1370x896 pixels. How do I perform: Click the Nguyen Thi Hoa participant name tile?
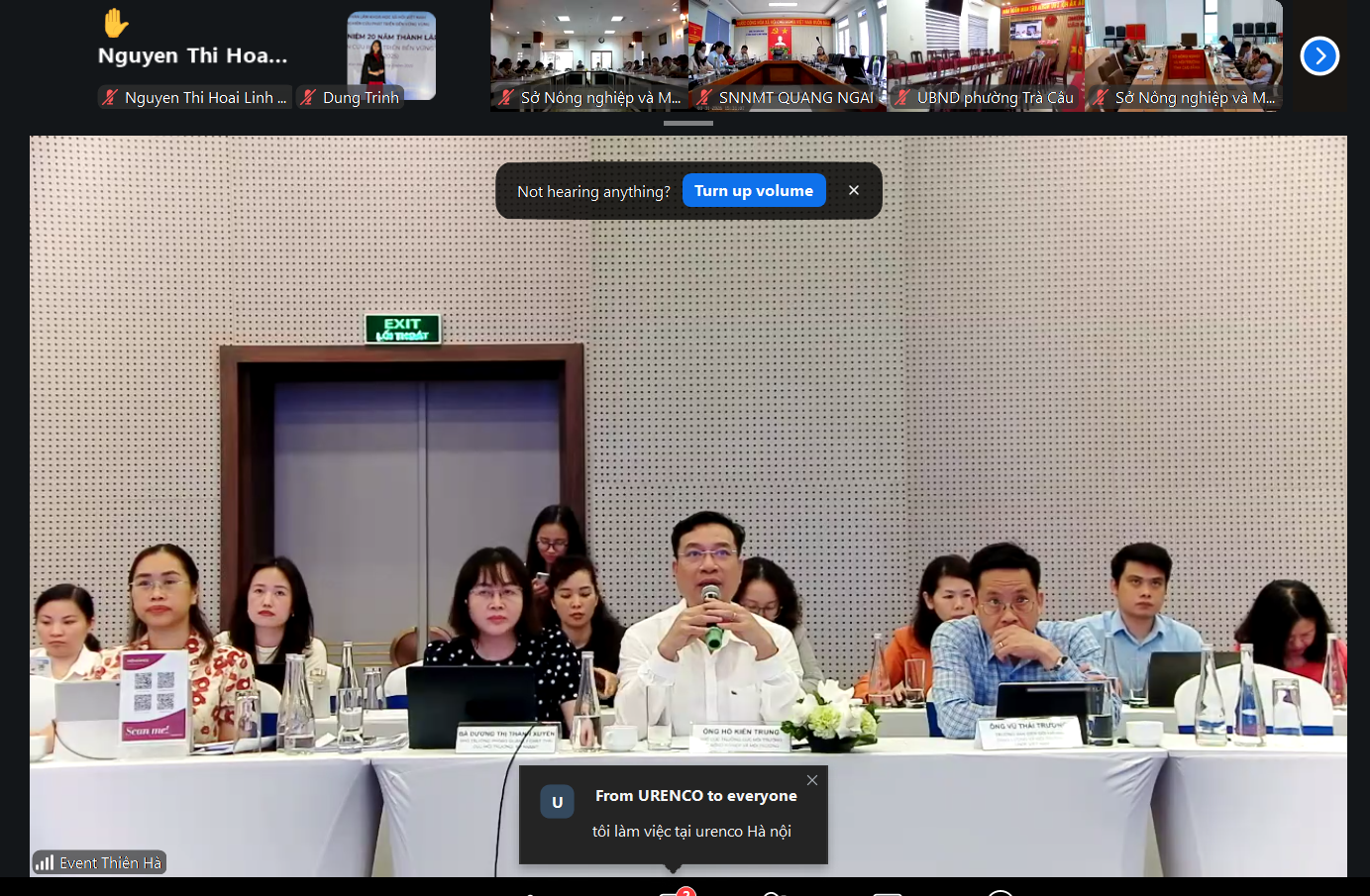coord(193,55)
